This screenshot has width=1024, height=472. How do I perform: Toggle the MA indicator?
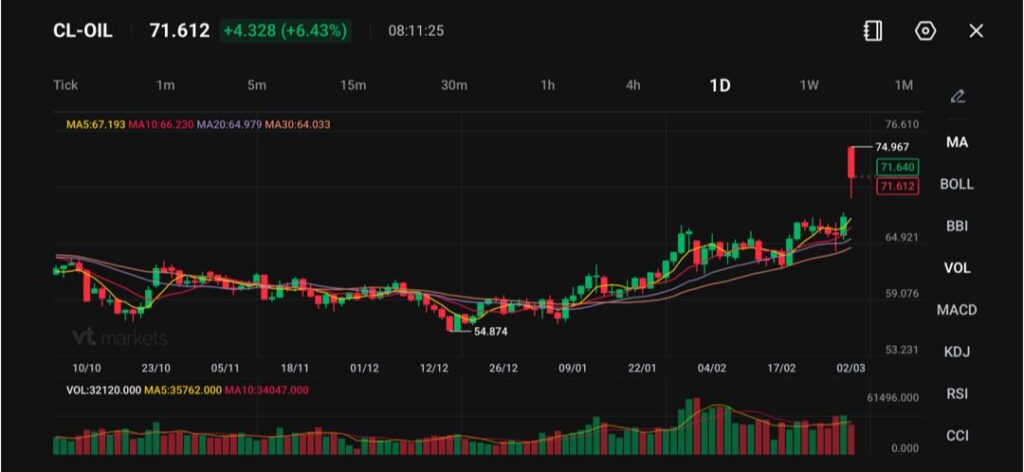(957, 142)
